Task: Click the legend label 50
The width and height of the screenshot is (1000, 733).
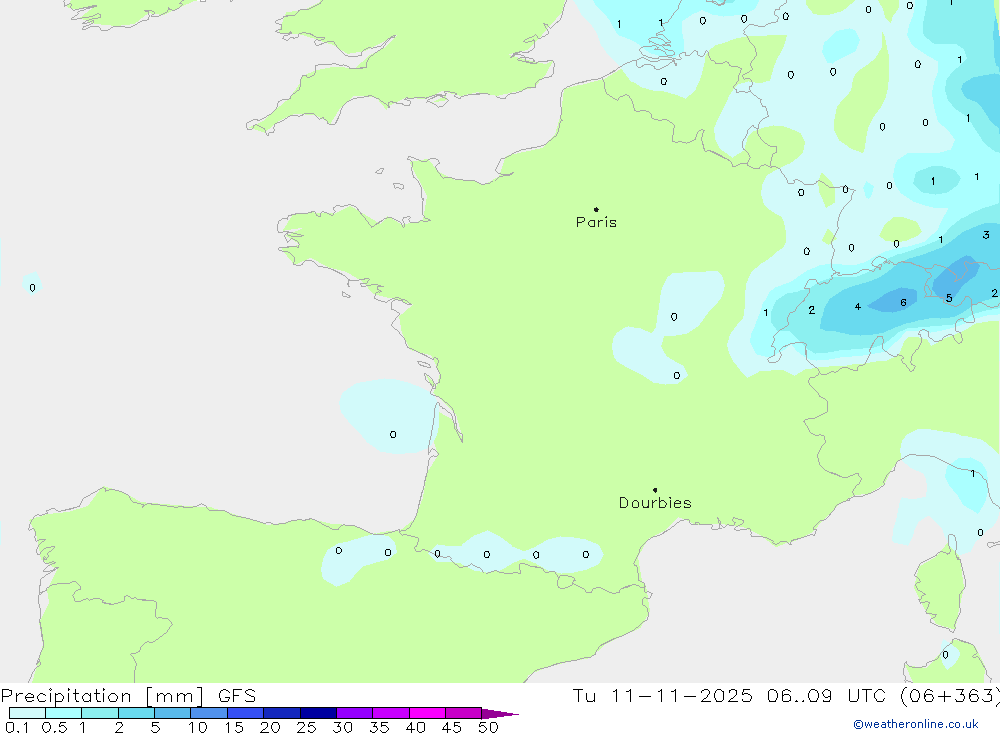Action: click(x=488, y=727)
